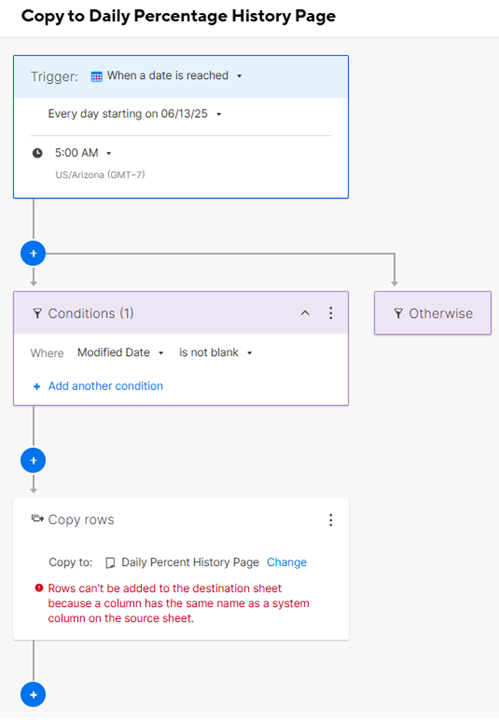Click the Copy rows action icon
The image size is (499, 720).
click(37, 519)
